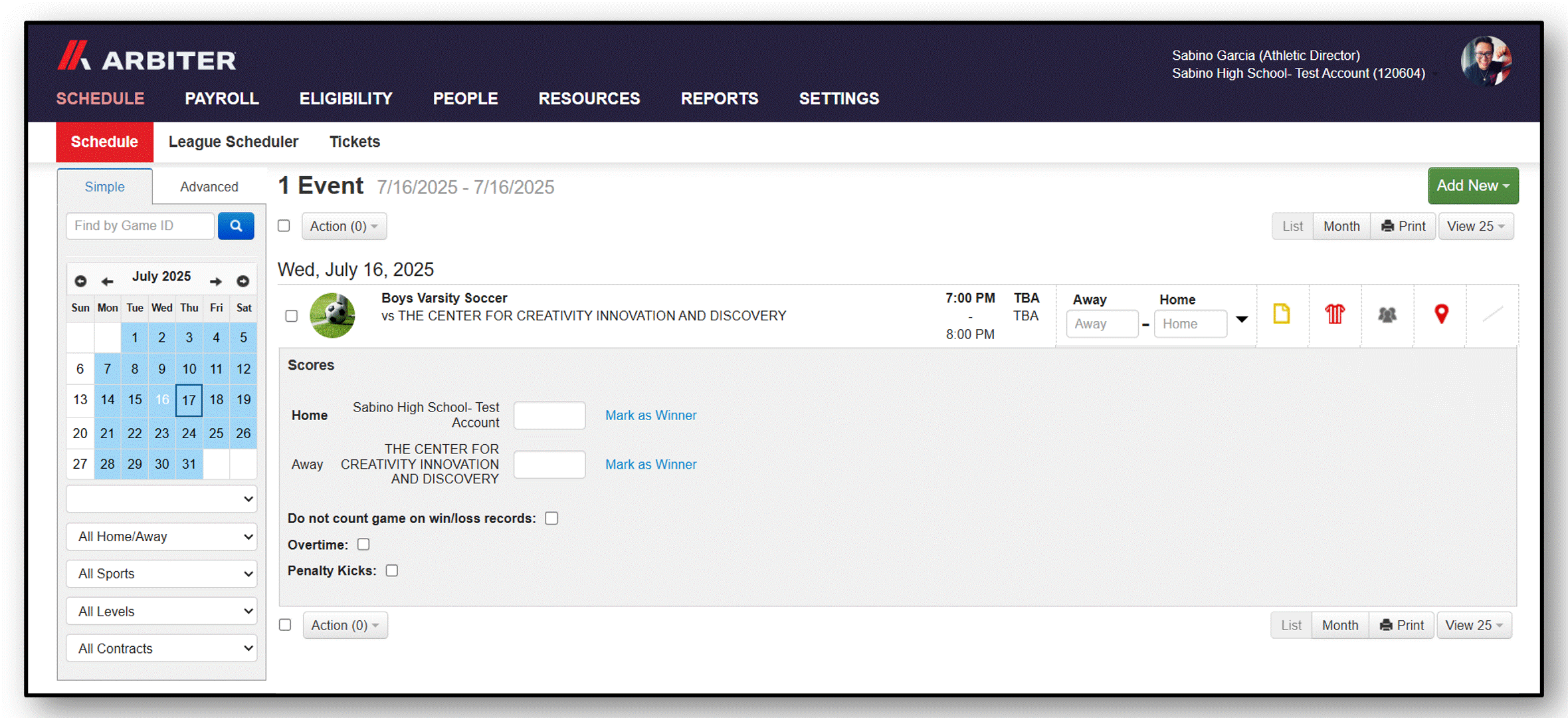Open the bottom Action (0) dropdown
This screenshot has height=718, width=1568.
pos(345,625)
